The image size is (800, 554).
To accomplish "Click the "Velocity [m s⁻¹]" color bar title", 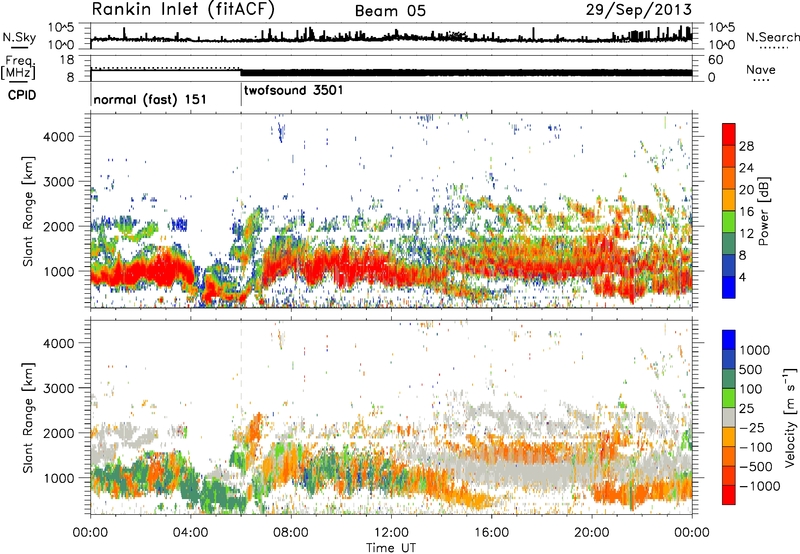I will click(790, 417).
